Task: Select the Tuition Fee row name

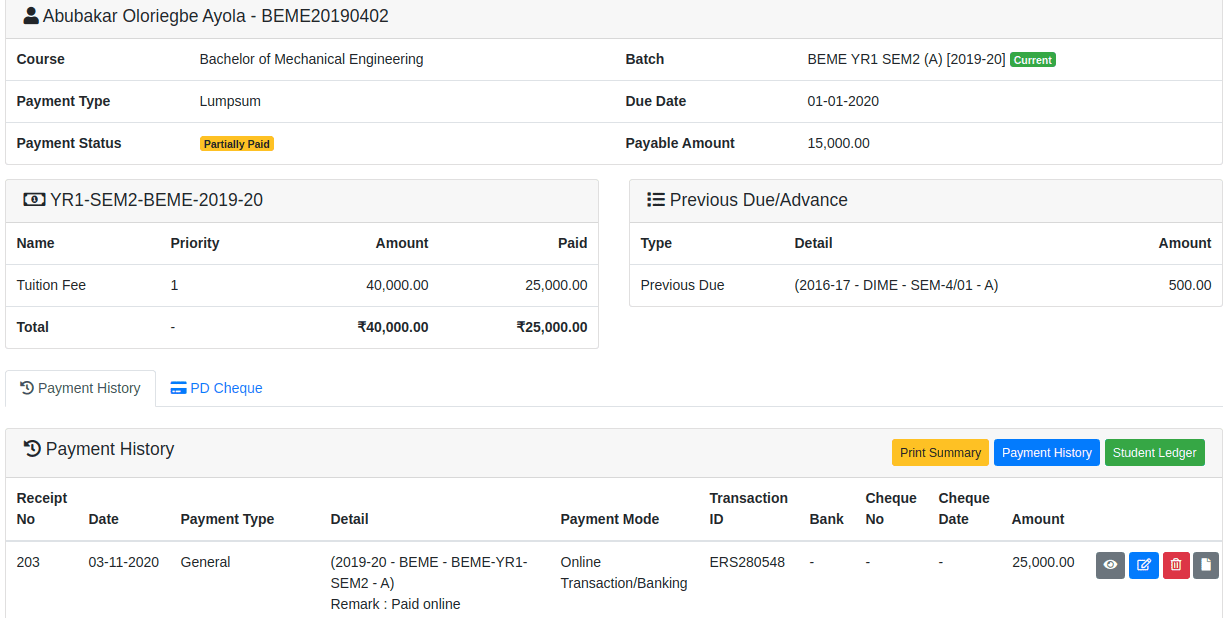Action: (51, 285)
